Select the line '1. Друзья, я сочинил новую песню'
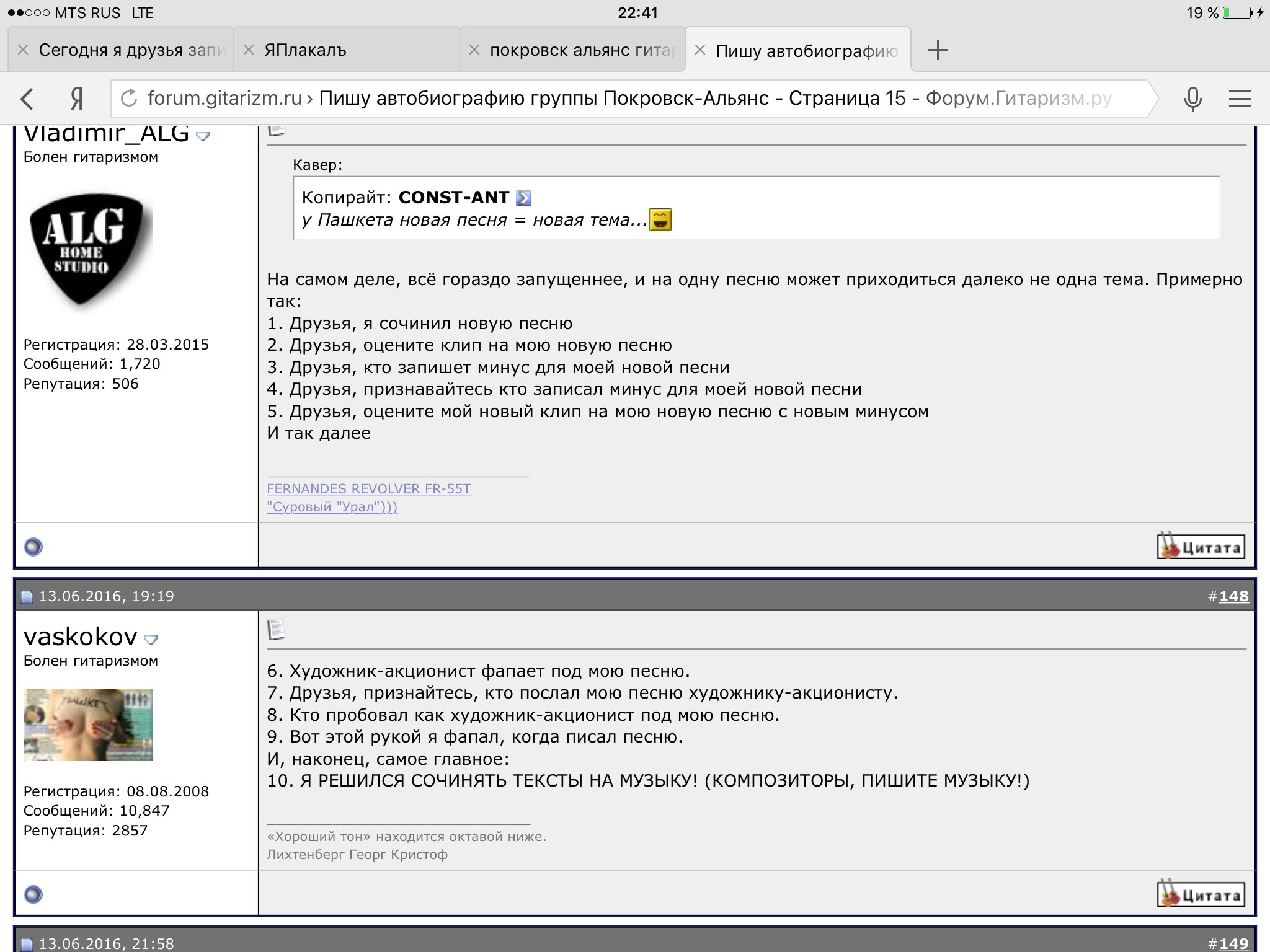 [x=419, y=324]
